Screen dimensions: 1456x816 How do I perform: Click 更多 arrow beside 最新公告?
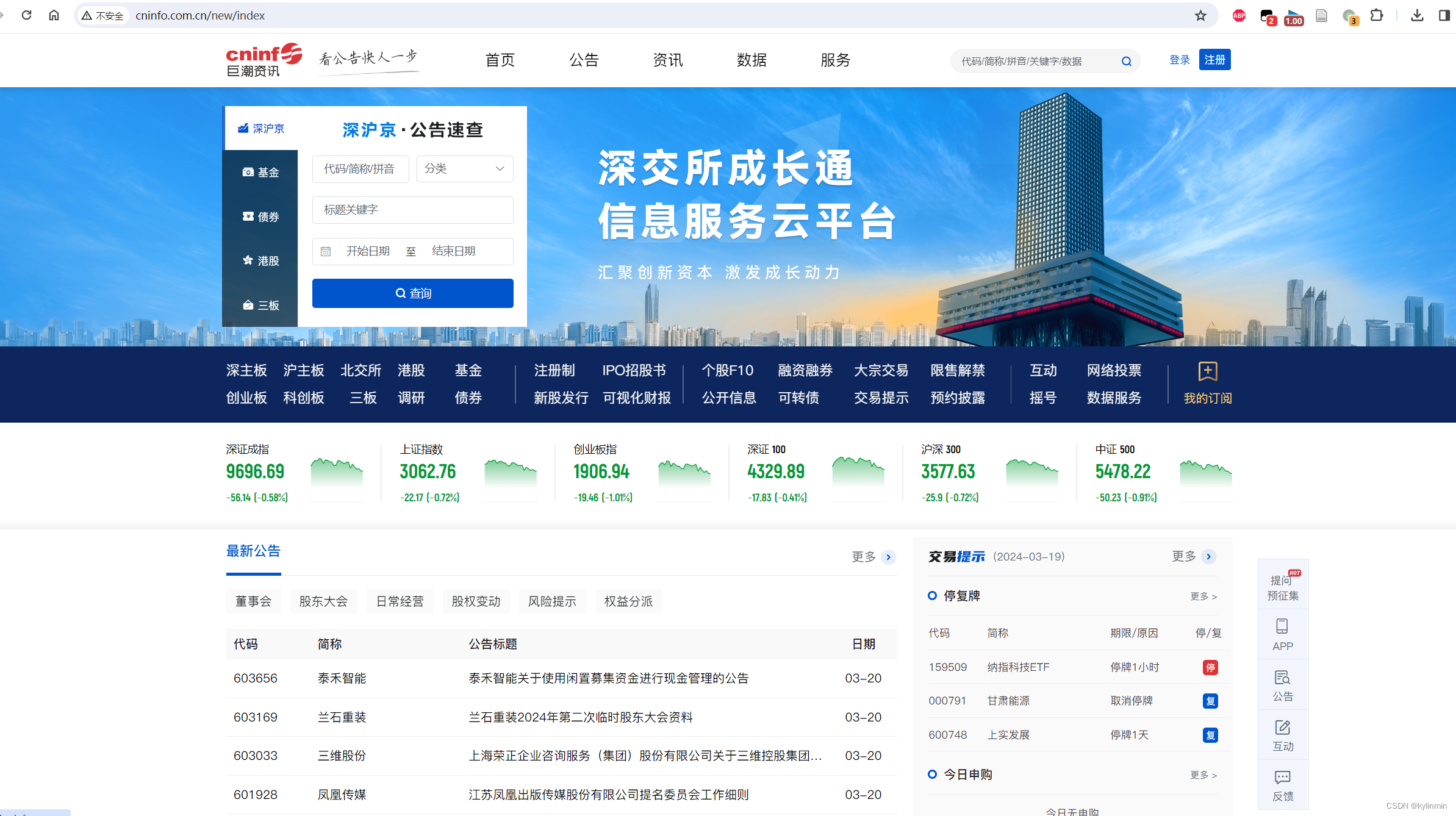coord(889,557)
